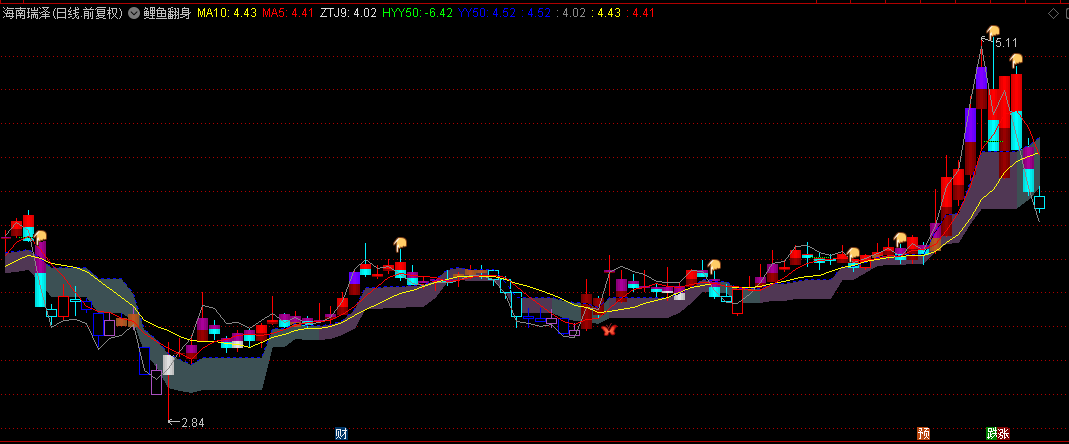Click hand signal icon beside 5.11 peak
Screen dimensions: 1069x444
pyautogui.click(x=991, y=32)
